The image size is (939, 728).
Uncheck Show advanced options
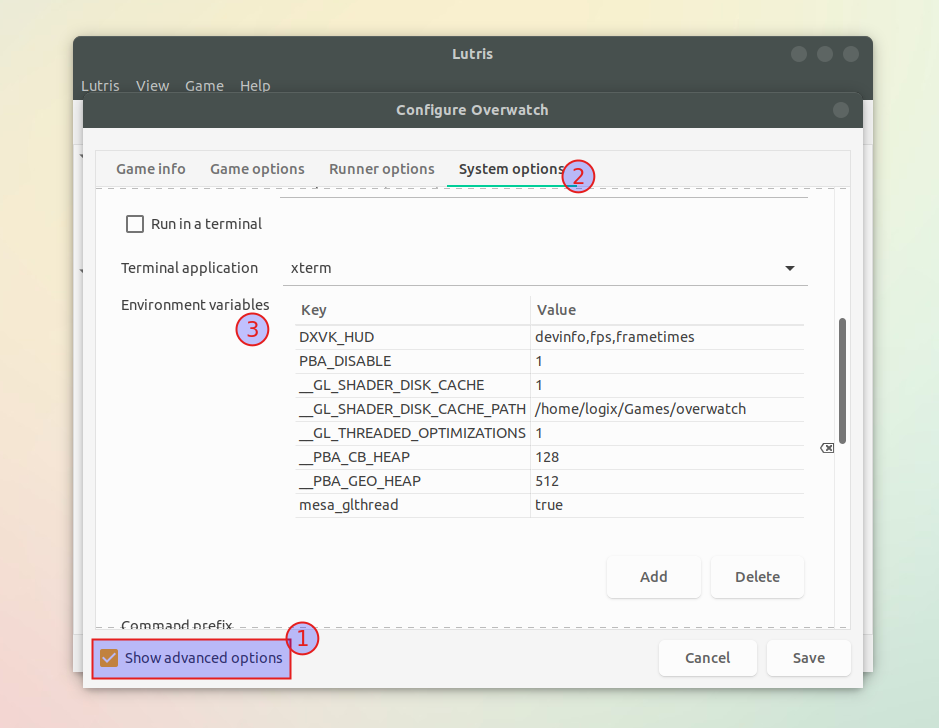(108, 658)
